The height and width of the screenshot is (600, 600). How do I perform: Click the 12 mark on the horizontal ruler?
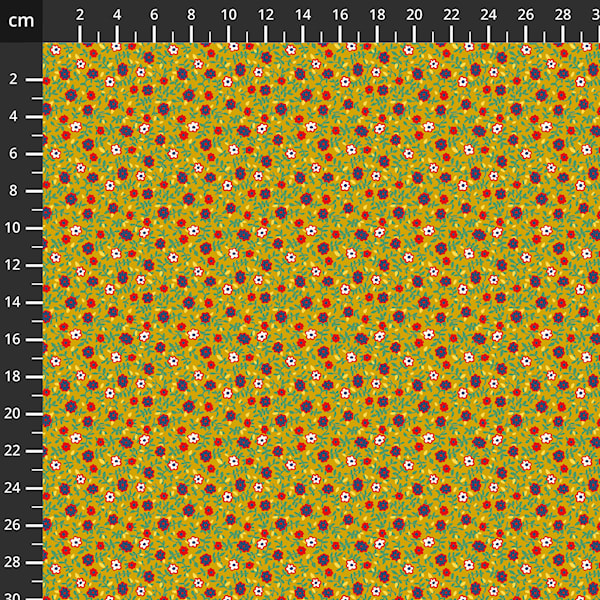pyautogui.click(x=266, y=16)
